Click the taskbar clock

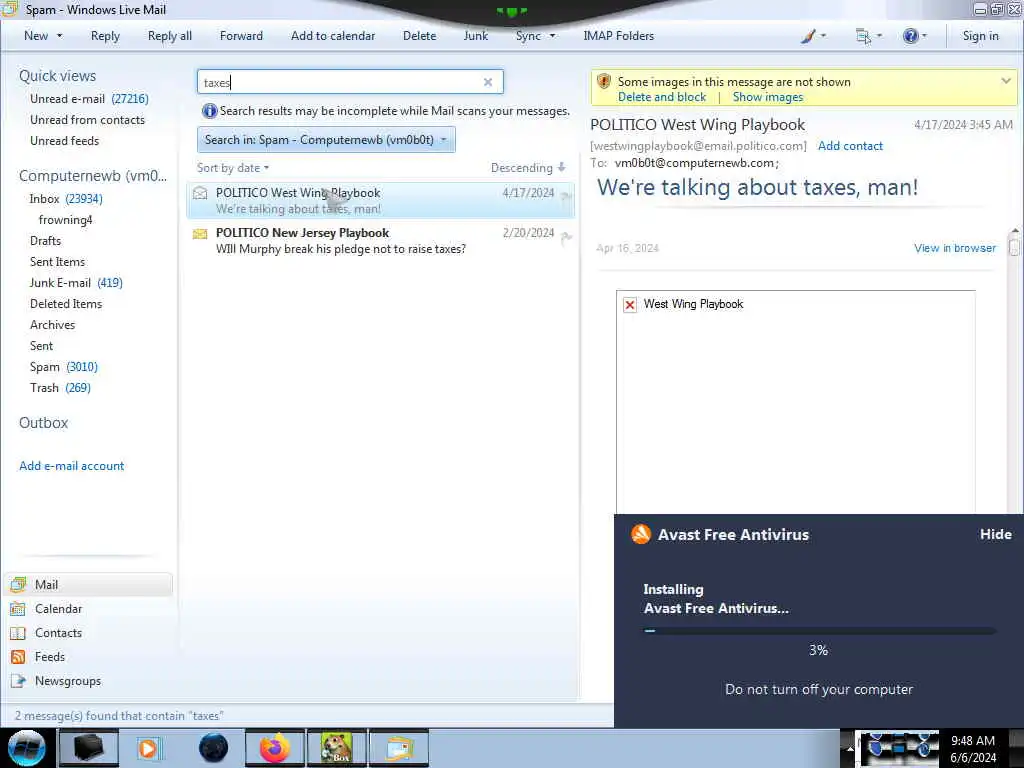tap(972, 748)
